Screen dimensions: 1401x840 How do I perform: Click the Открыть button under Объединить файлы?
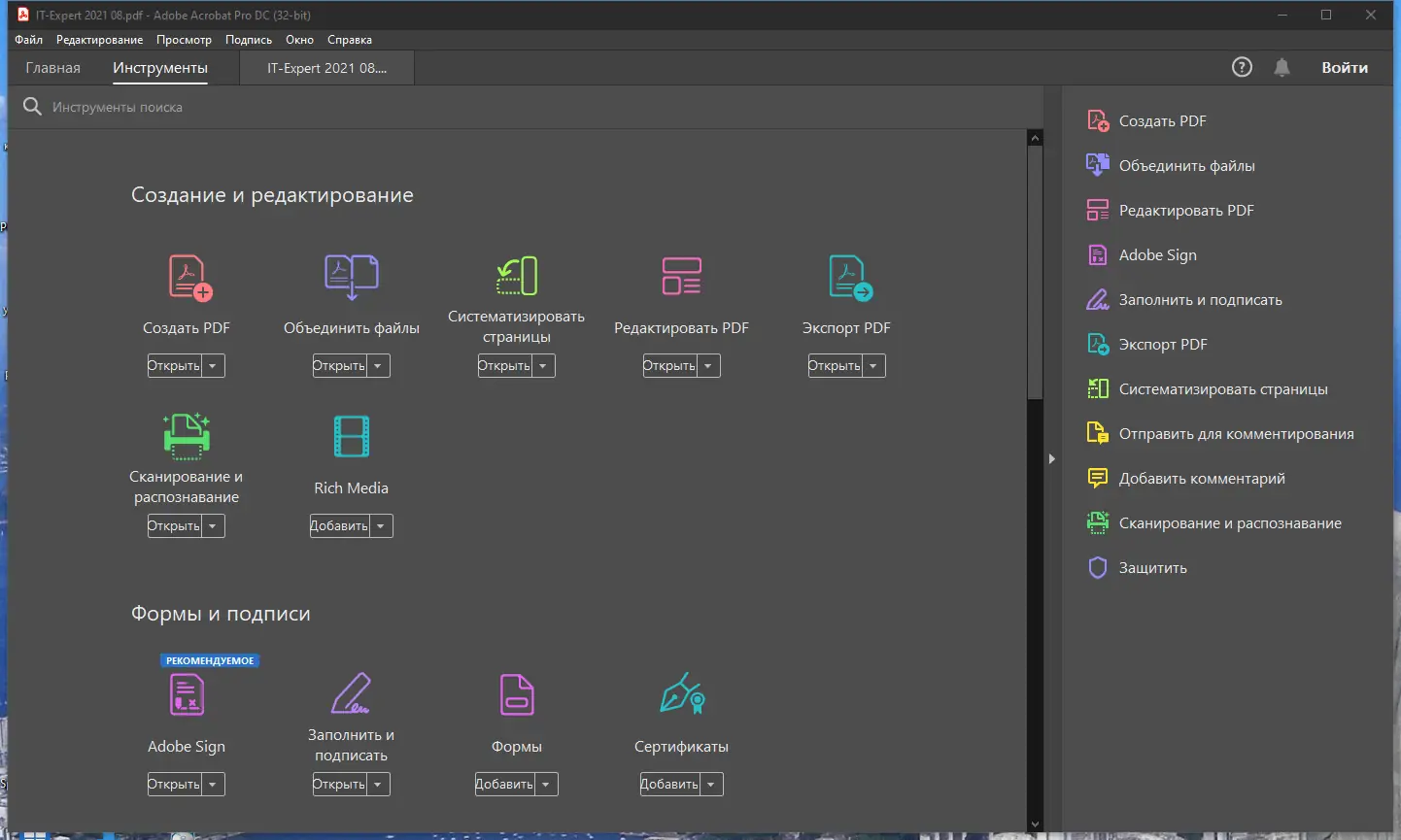point(340,366)
